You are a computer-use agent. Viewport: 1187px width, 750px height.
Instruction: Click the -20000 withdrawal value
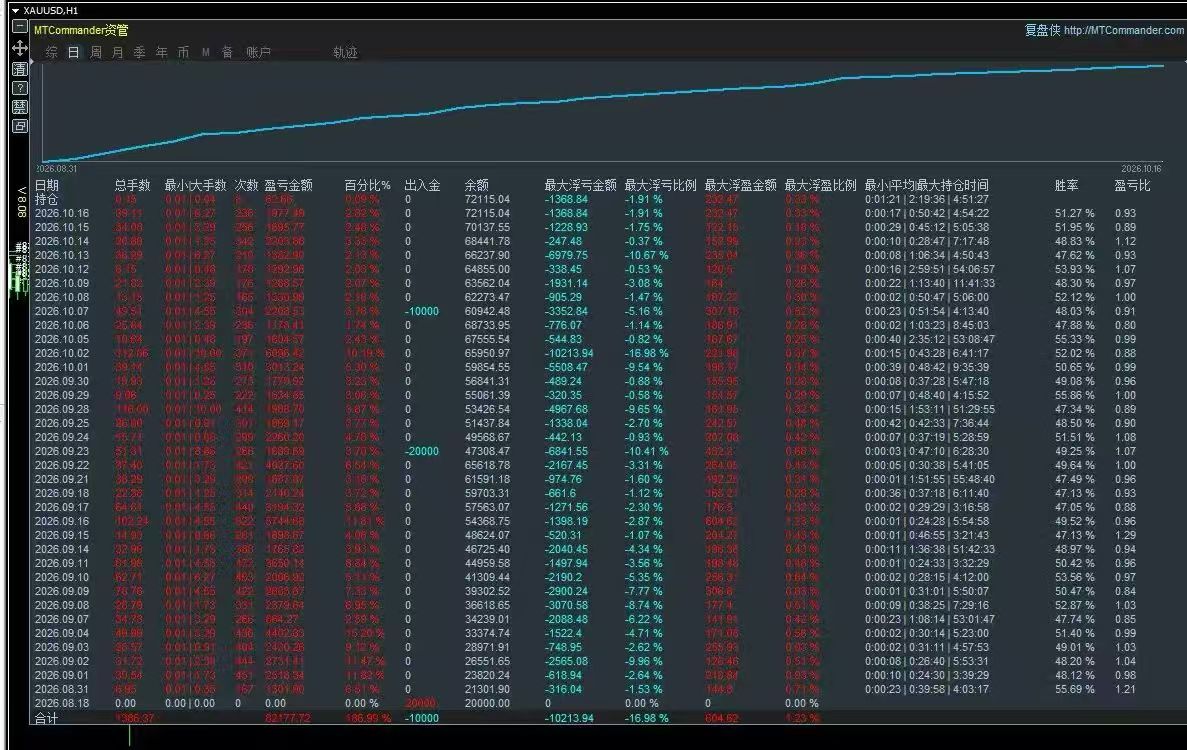coord(422,451)
